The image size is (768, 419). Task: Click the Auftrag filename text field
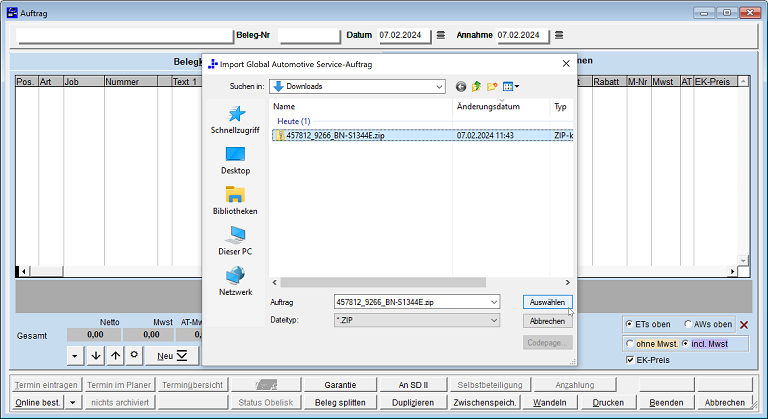[411, 302]
